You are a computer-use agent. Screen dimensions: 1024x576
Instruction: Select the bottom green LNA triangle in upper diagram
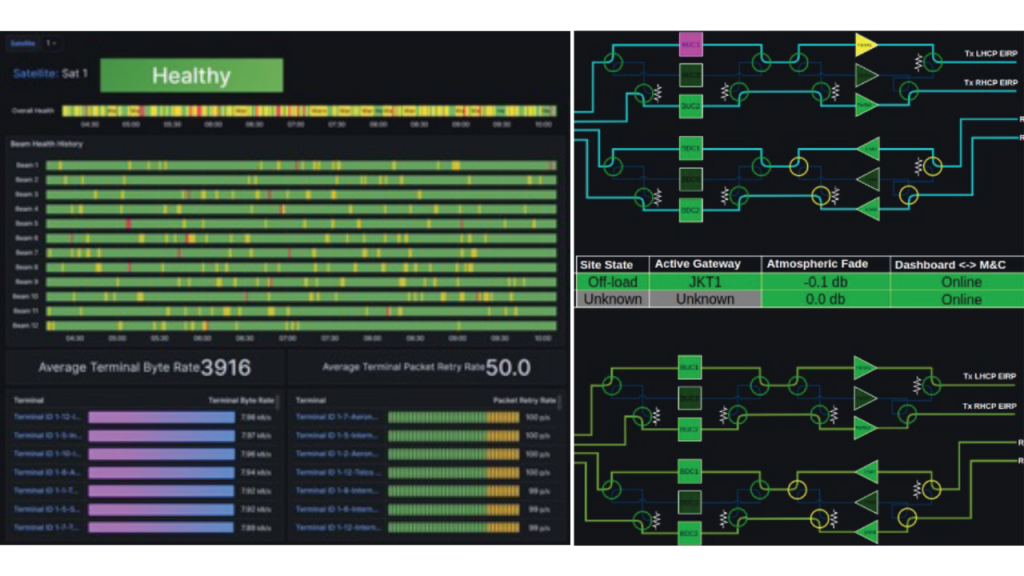tap(869, 209)
